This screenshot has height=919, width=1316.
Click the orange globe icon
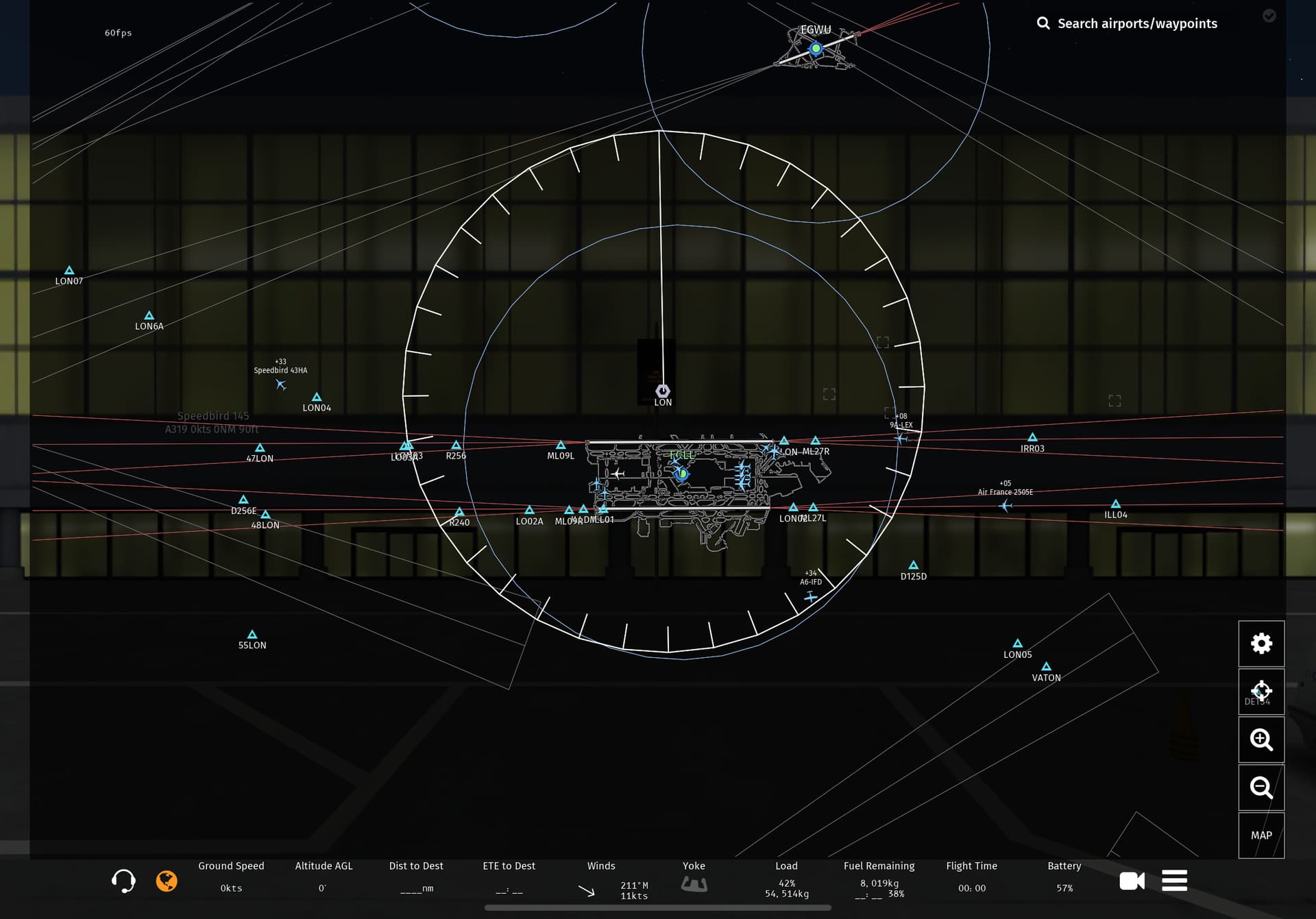point(167,881)
